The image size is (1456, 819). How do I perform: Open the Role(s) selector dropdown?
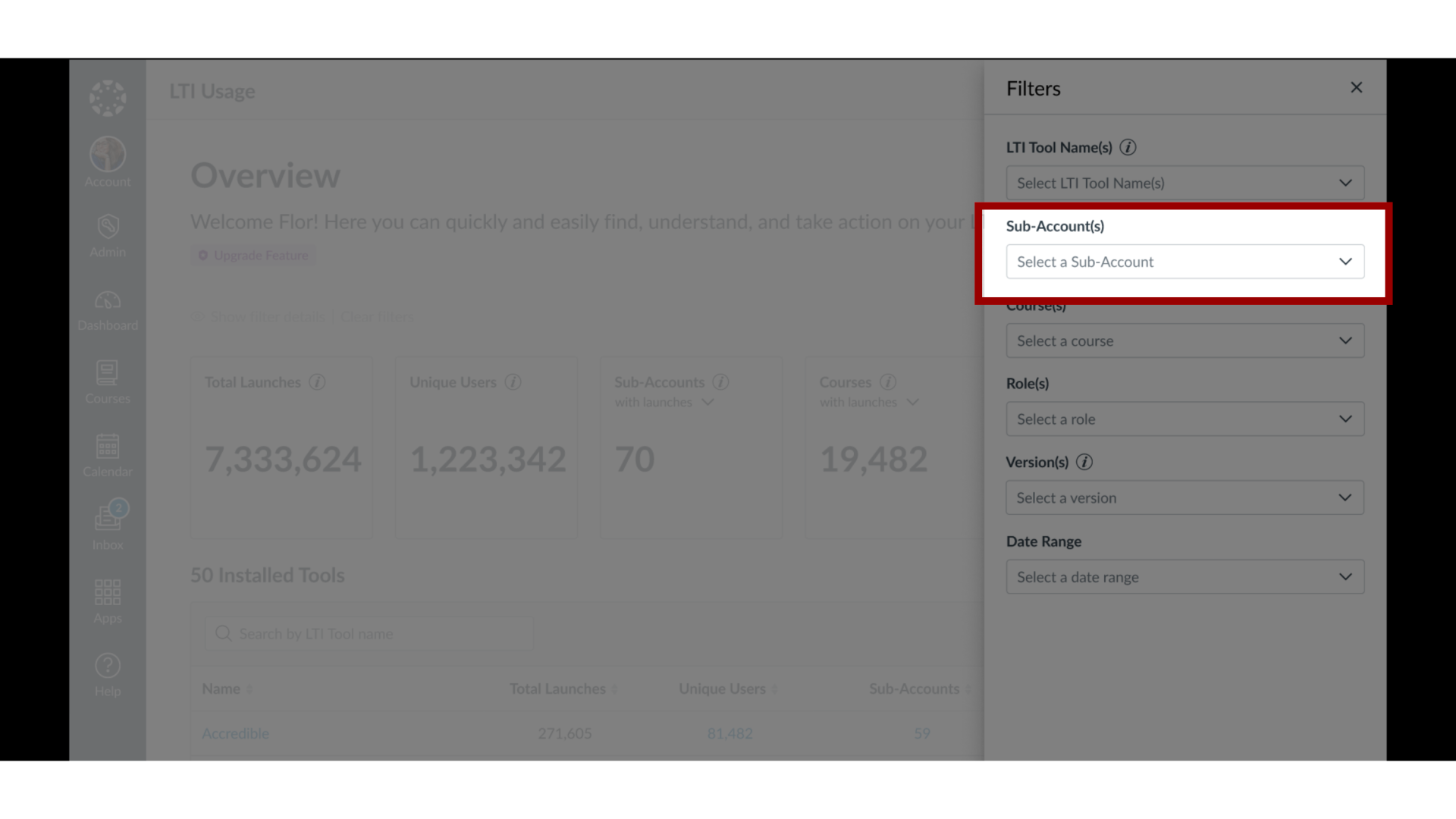[1185, 419]
